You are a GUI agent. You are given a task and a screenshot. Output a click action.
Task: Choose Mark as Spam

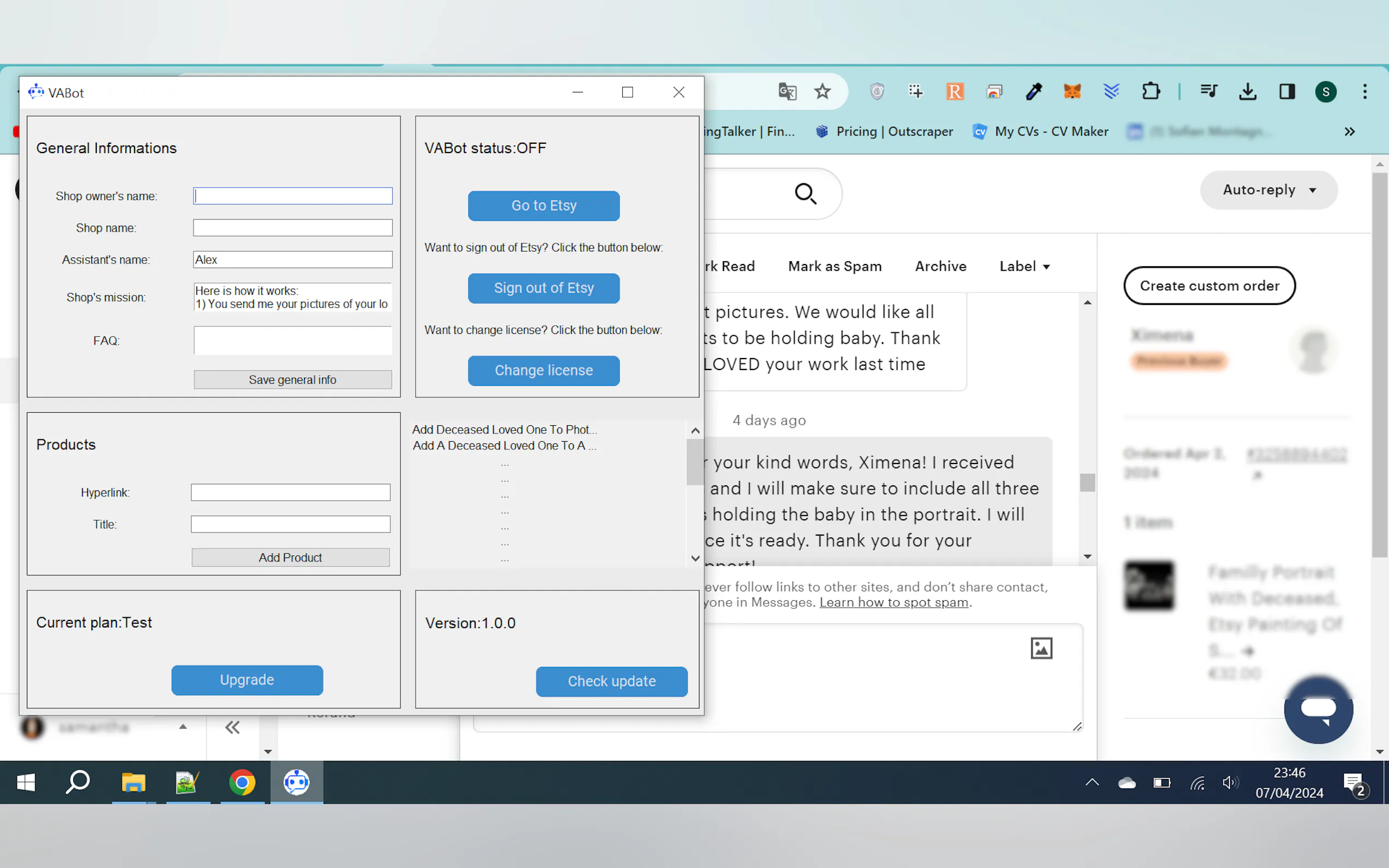tap(834, 266)
